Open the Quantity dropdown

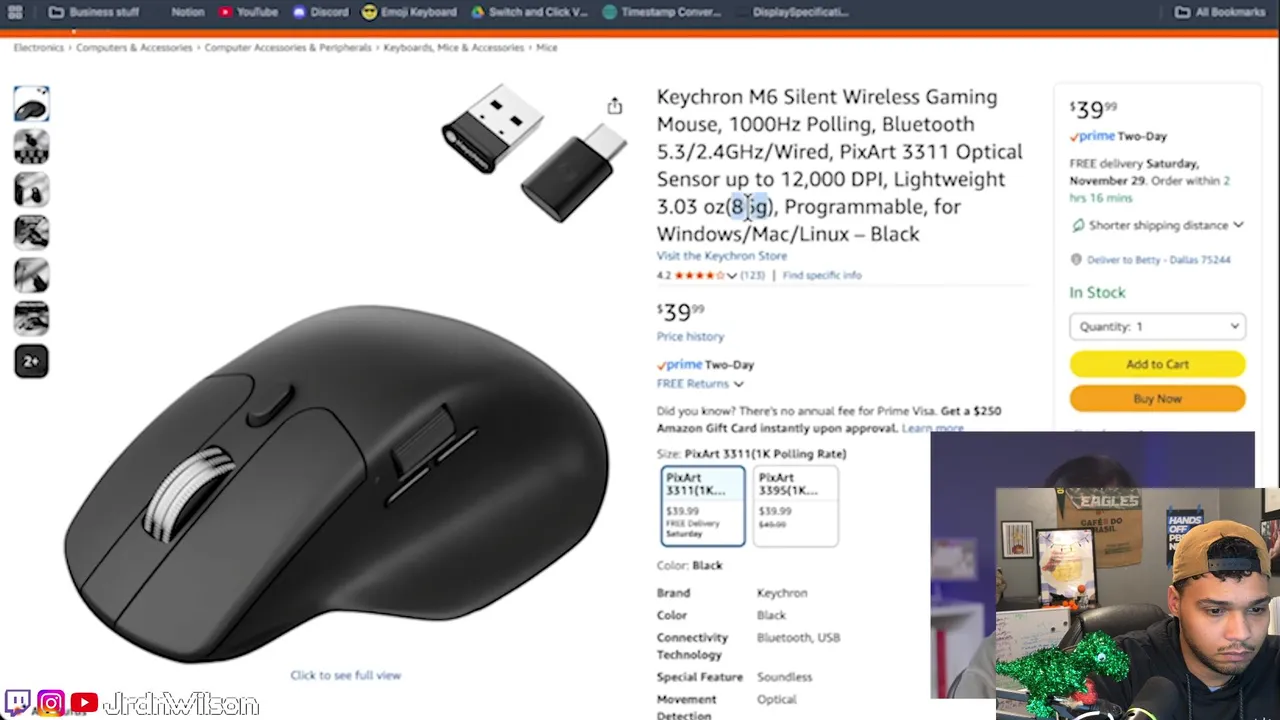pos(1157,326)
